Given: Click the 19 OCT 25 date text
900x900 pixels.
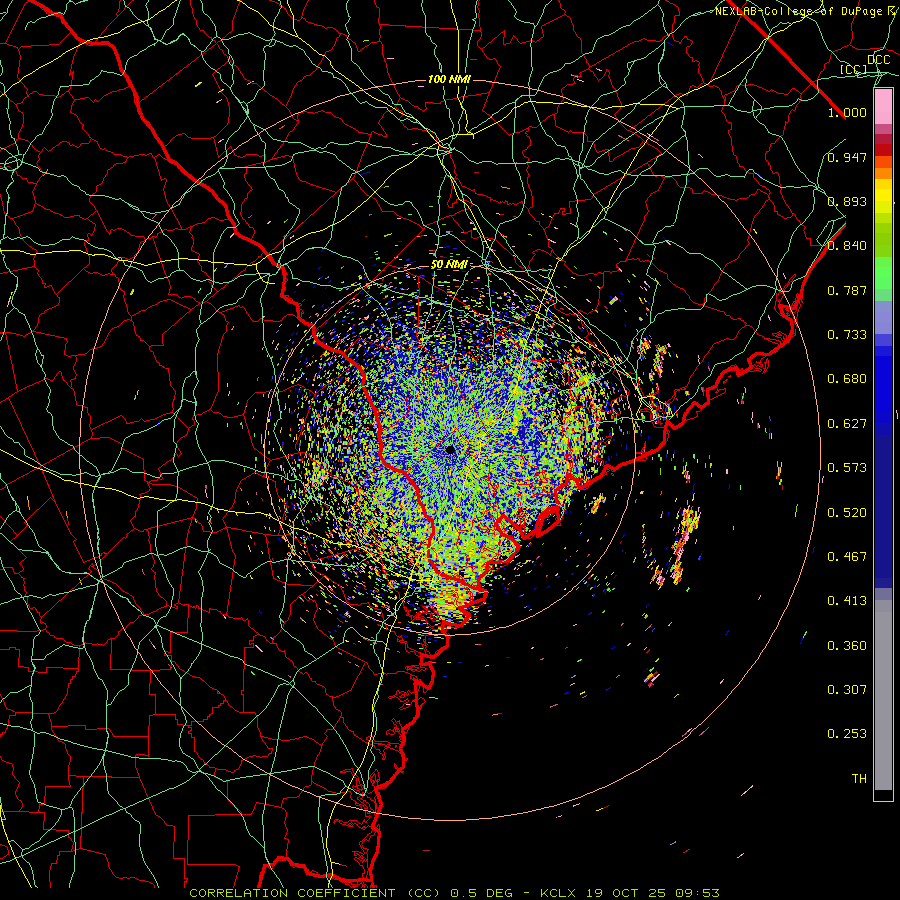Looking at the screenshot, I should click(627, 893).
